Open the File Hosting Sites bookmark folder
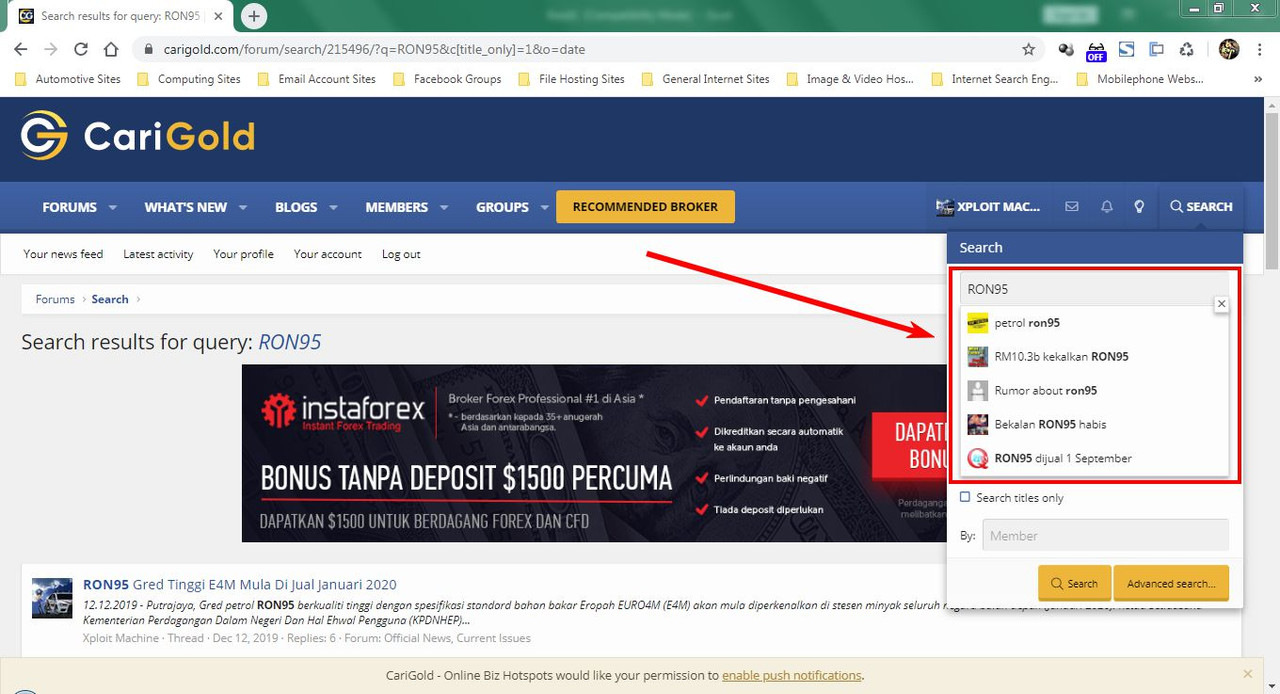This screenshot has height=694, width=1280. (x=572, y=79)
